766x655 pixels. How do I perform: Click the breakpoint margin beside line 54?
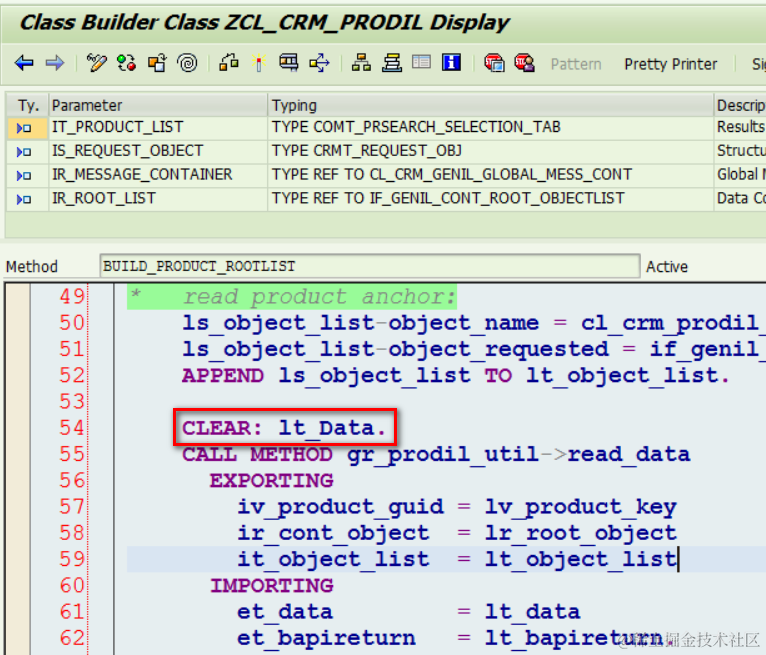coord(18,428)
